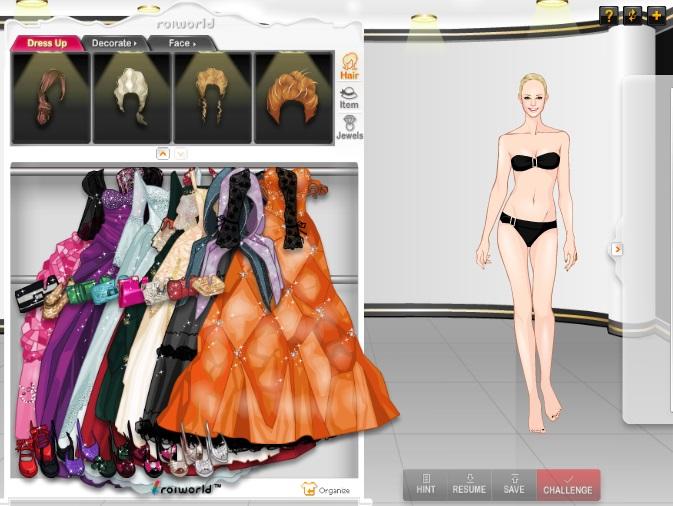Choose the brown side-swept ponytail hairstyle

click(x=50, y=99)
